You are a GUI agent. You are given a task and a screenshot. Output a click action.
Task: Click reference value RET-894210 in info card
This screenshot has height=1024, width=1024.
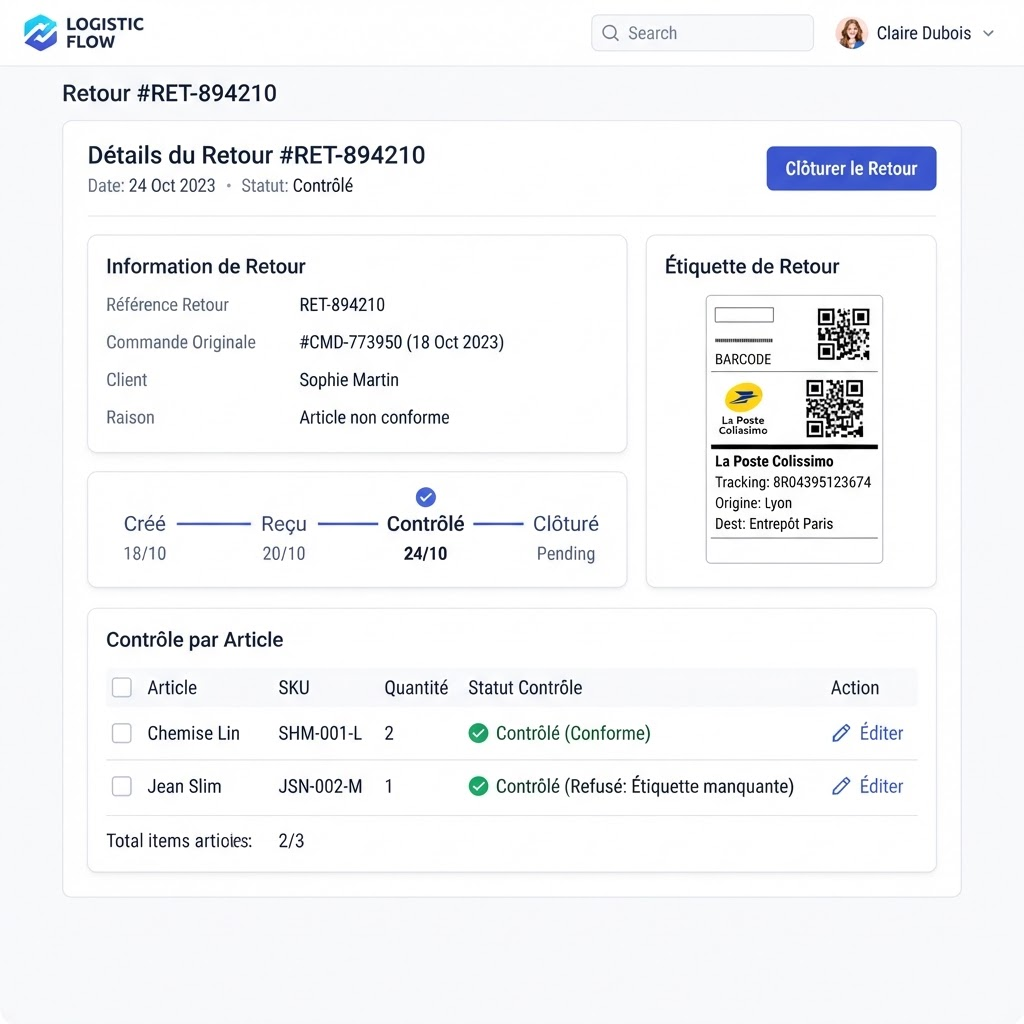coord(342,305)
